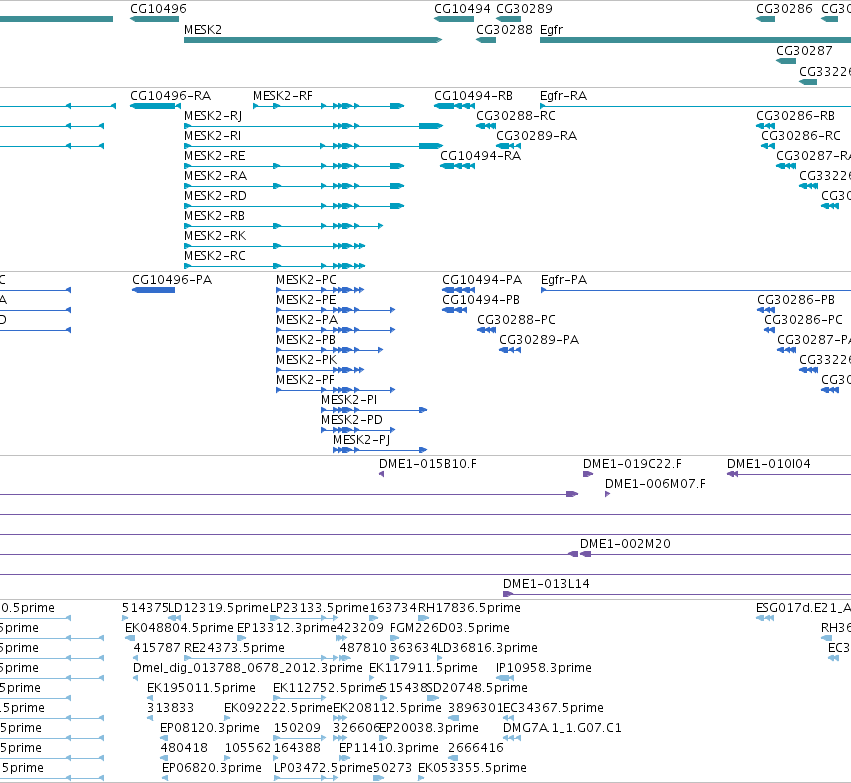This screenshot has height=783, width=851.
Task: Open transcript CG30286-RB label
Action: (796, 116)
